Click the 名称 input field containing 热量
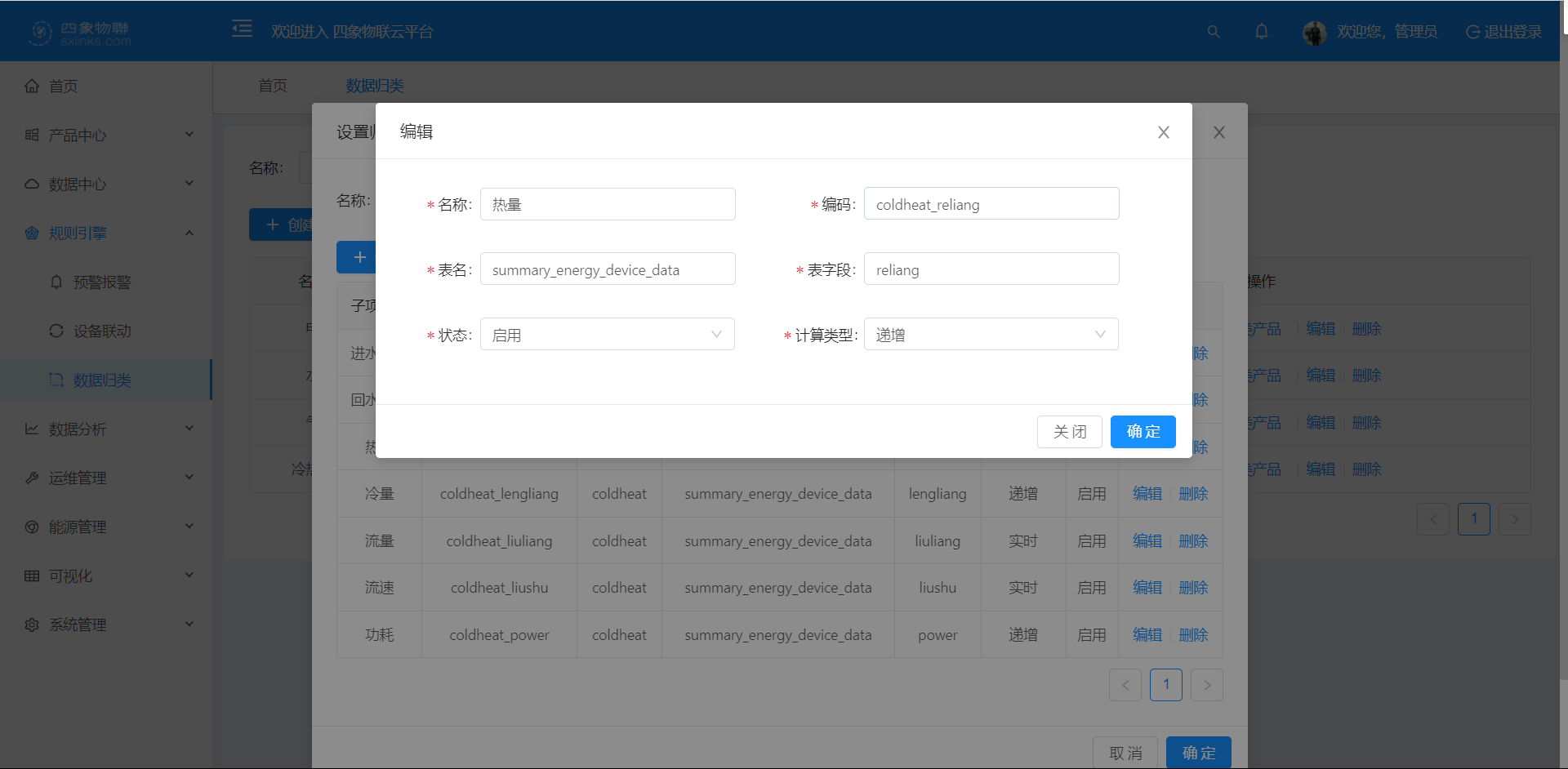 [607, 204]
